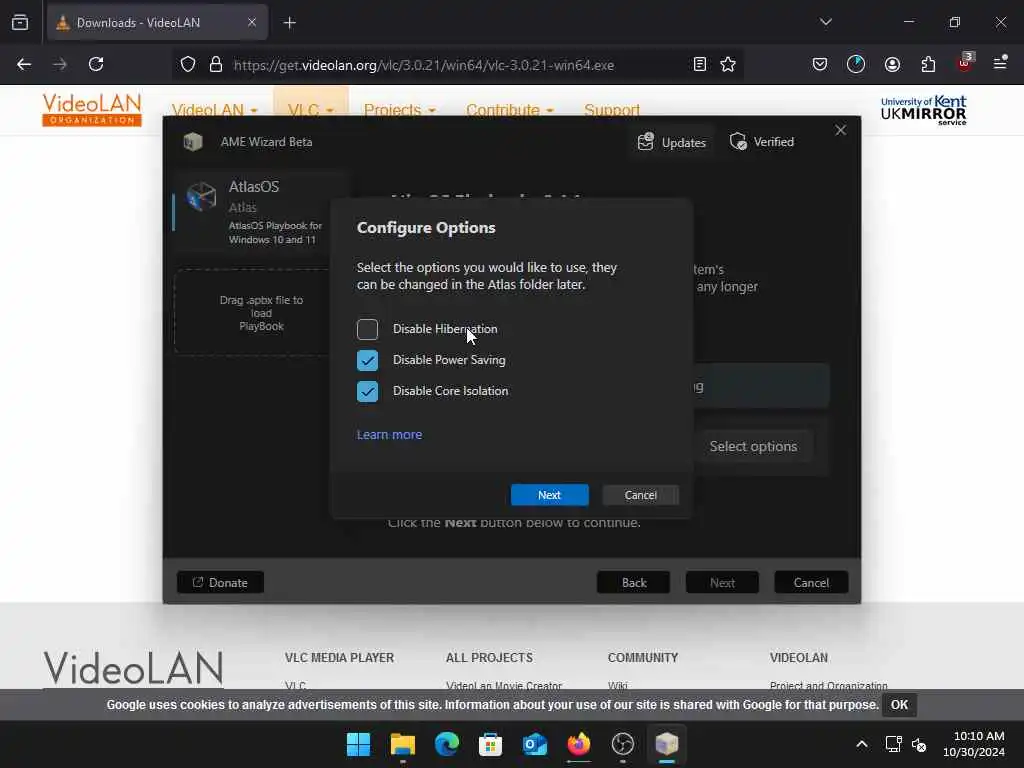Uncheck Disable Power Saving option
Viewport: 1024px width, 768px height.
coord(367,360)
